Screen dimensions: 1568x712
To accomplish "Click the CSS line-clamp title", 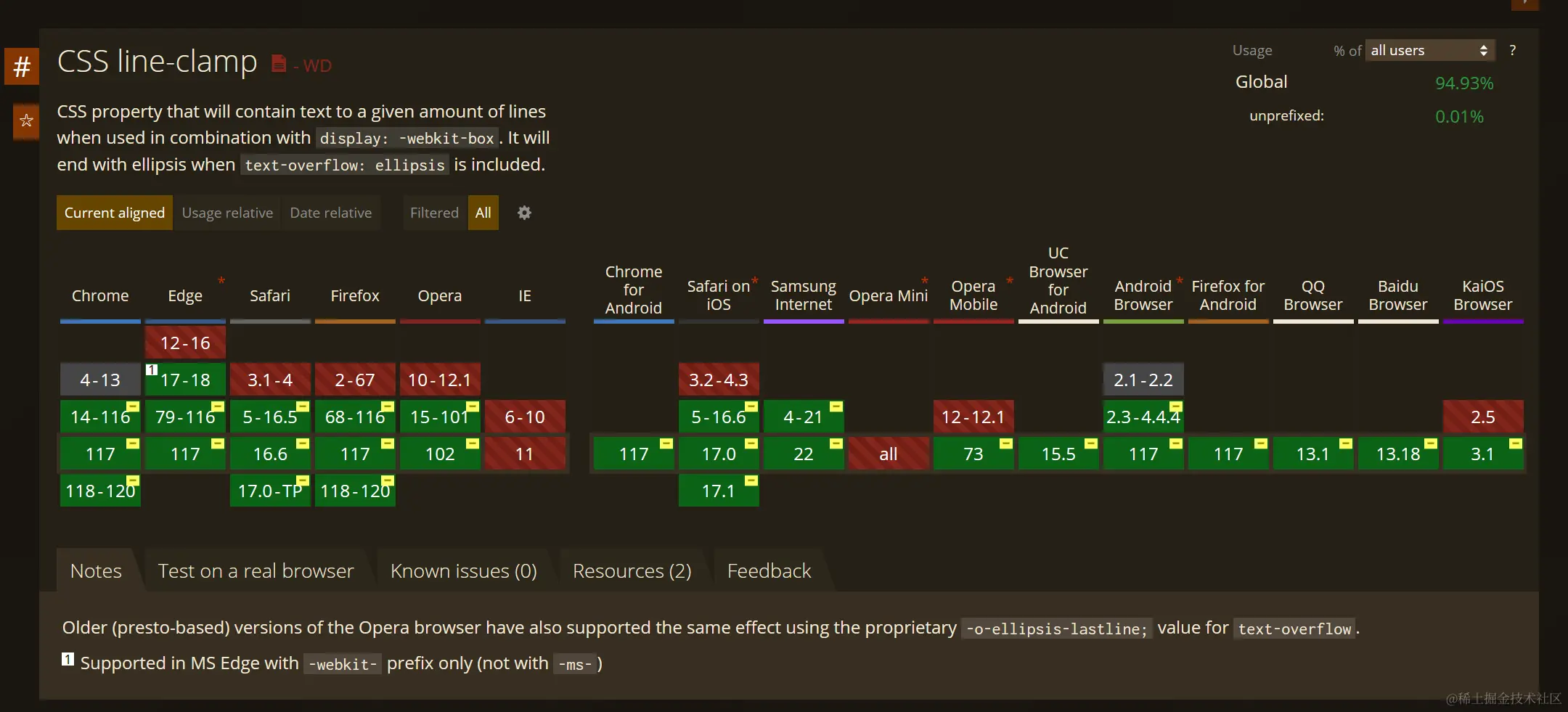I will [x=158, y=62].
